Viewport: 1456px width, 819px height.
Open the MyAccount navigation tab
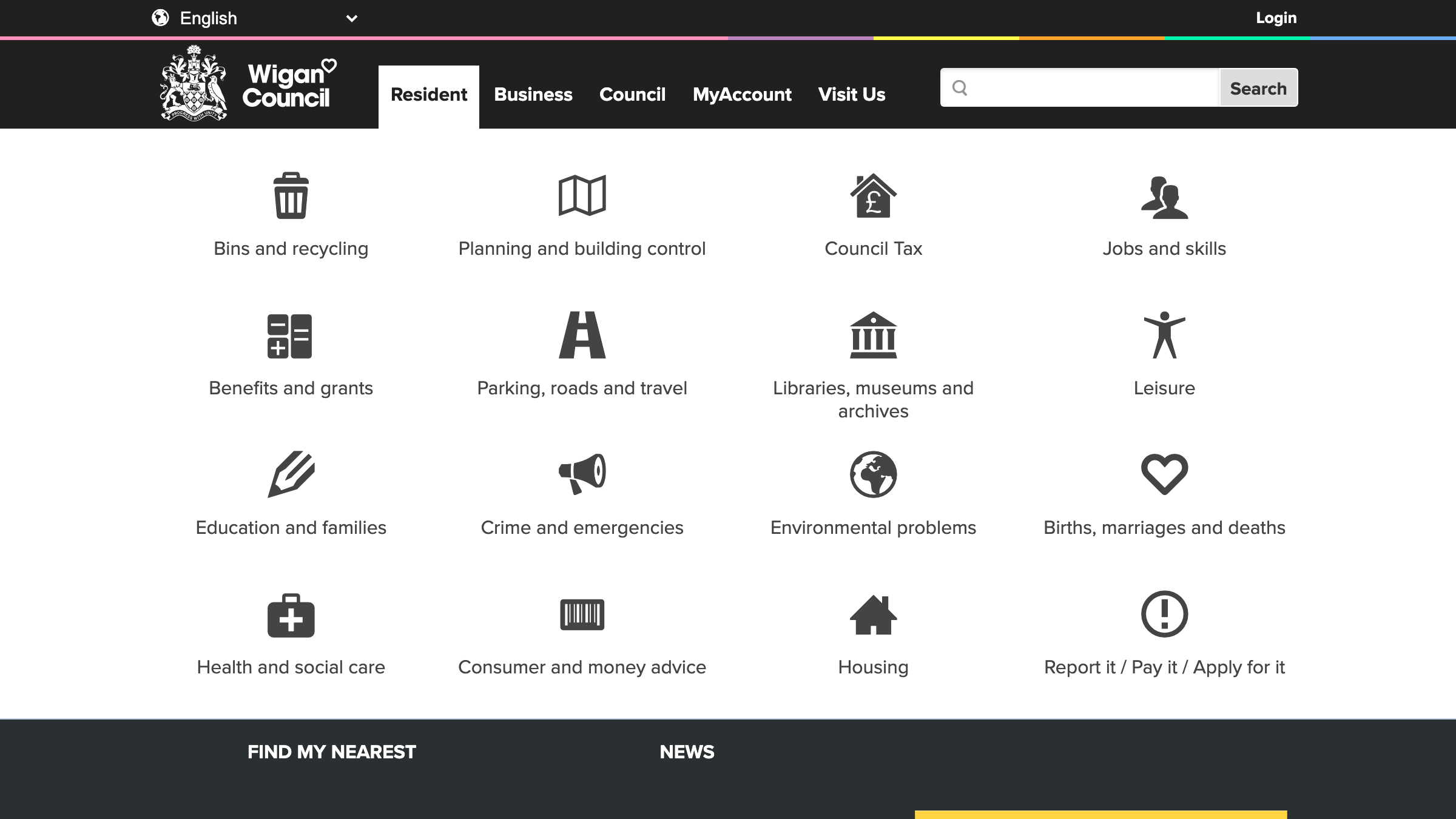(741, 95)
